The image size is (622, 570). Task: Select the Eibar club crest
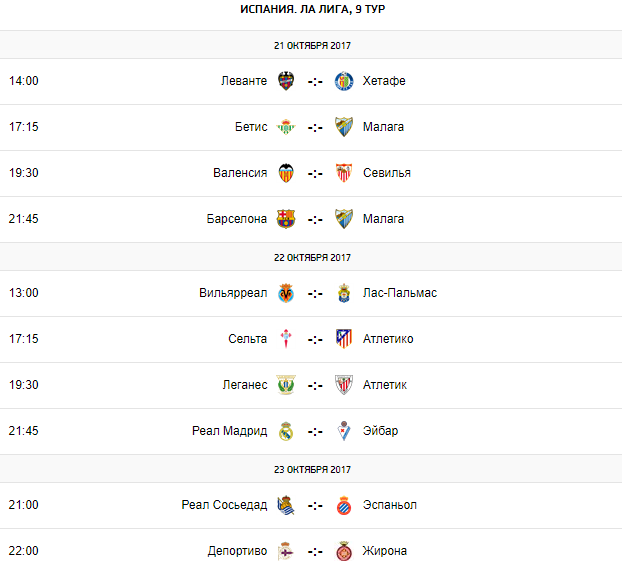click(344, 431)
